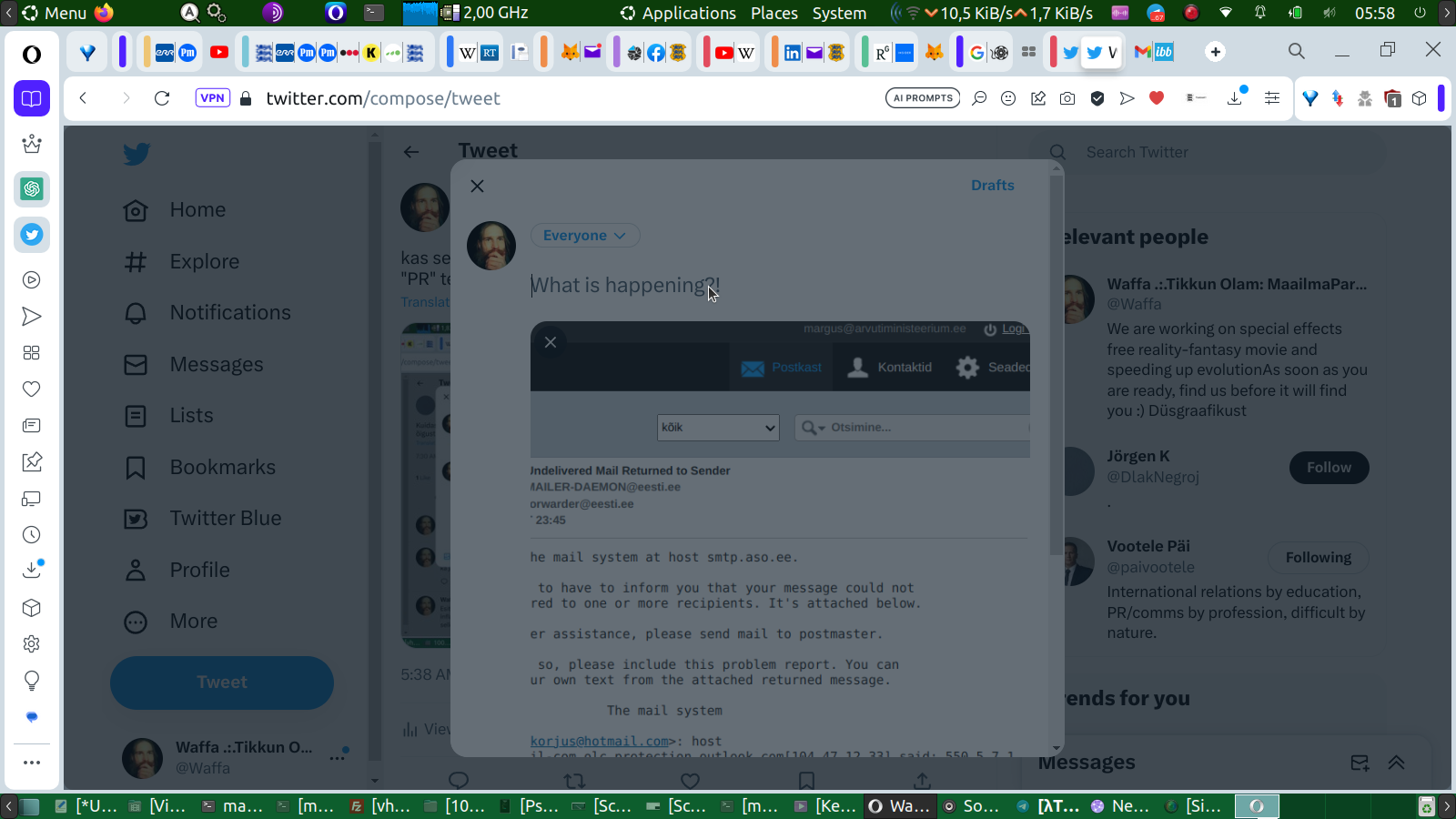
Task: Switch to the Gmail tab
Action: click(x=1143, y=52)
